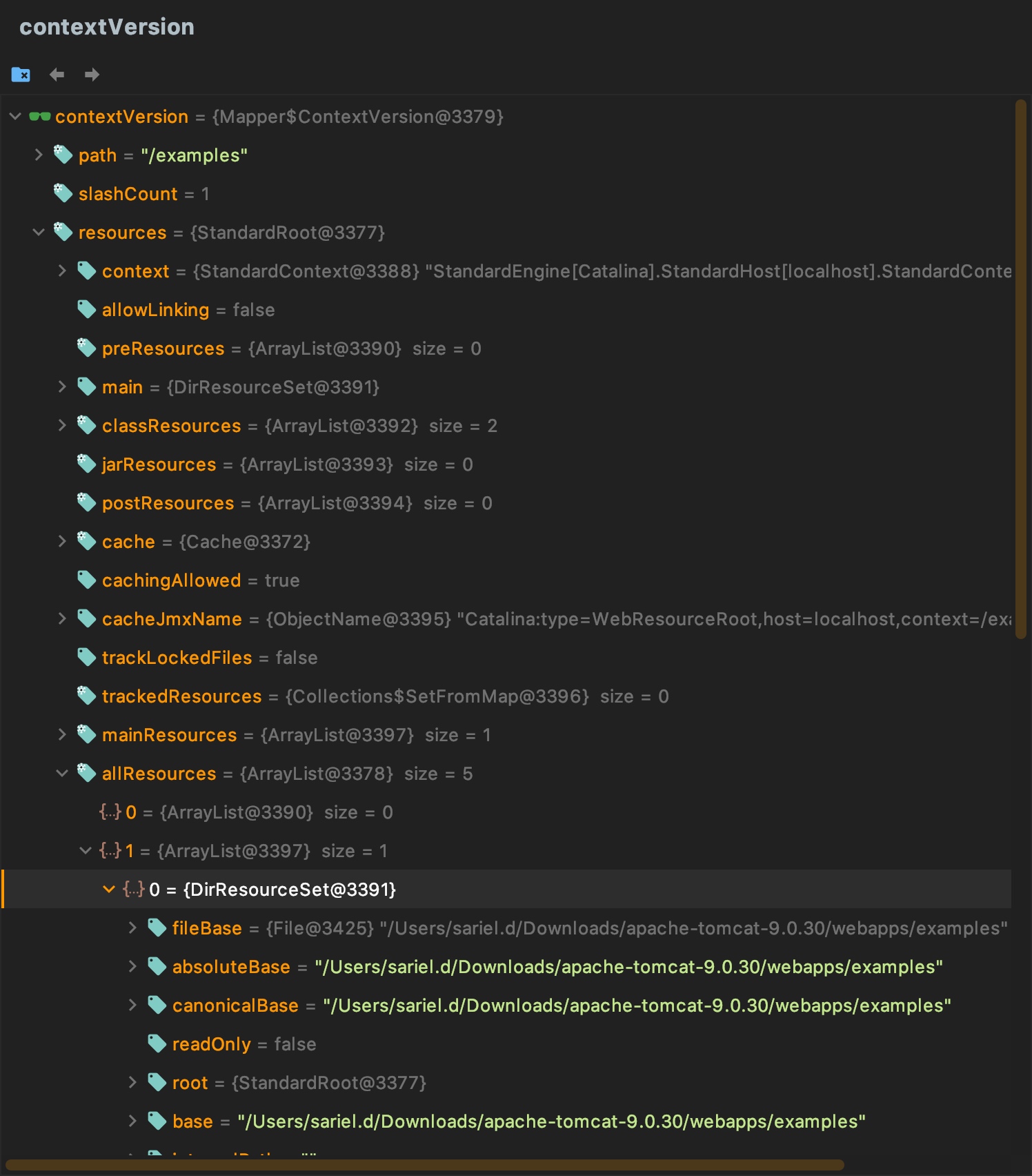Expand the classResources ArrayList node
1032x1176 pixels.
tap(62, 425)
